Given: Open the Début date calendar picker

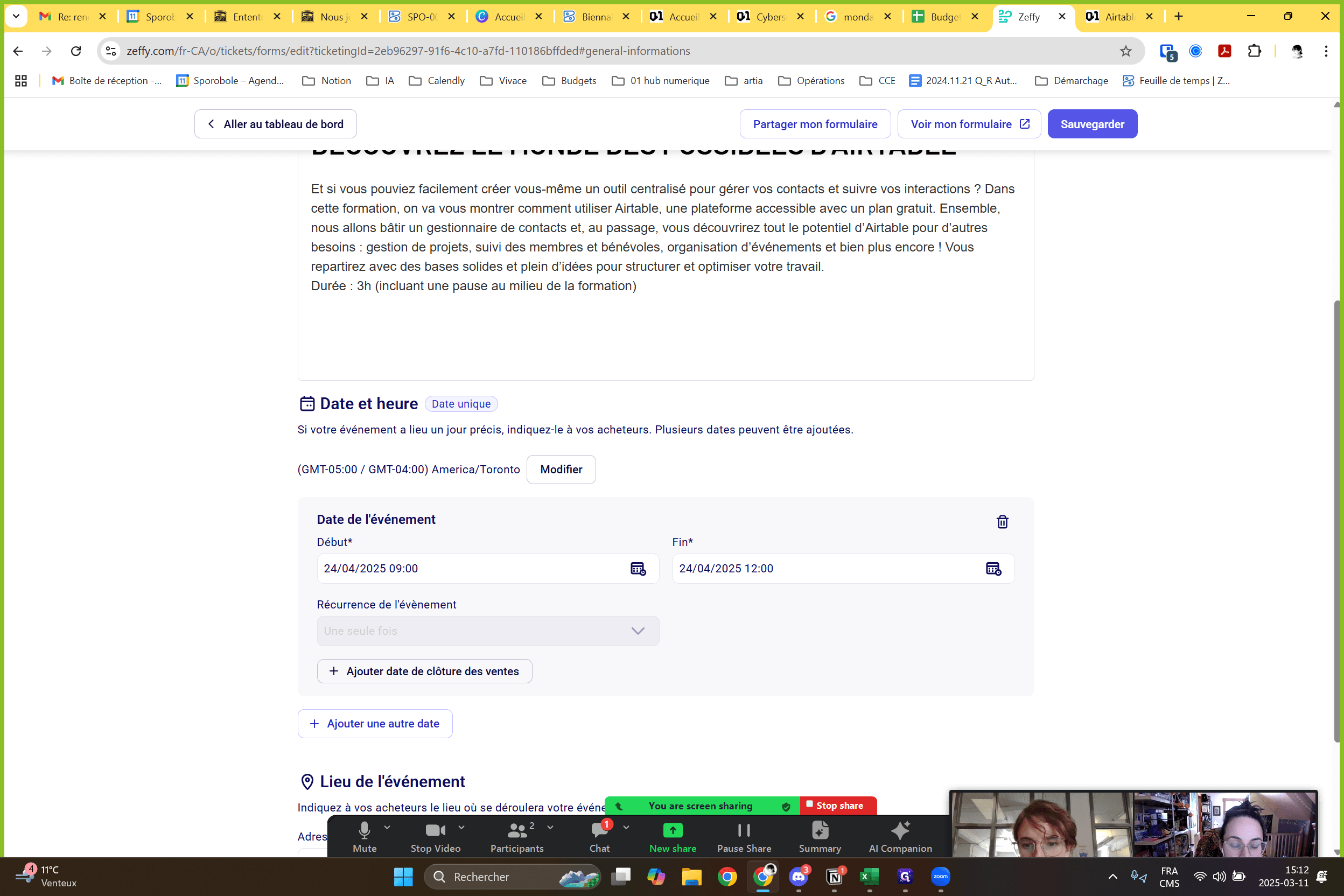Looking at the screenshot, I should pyautogui.click(x=638, y=569).
